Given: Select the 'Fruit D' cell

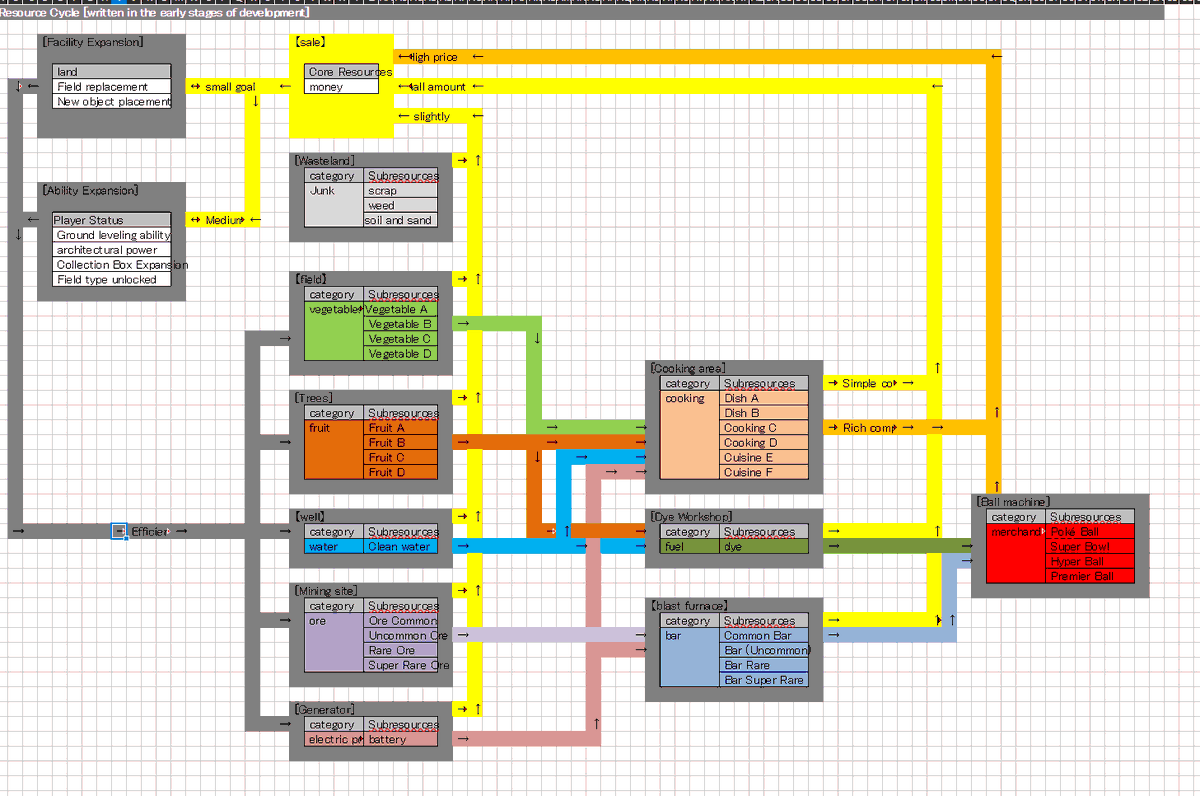Looking at the screenshot, I should [400, 472].
